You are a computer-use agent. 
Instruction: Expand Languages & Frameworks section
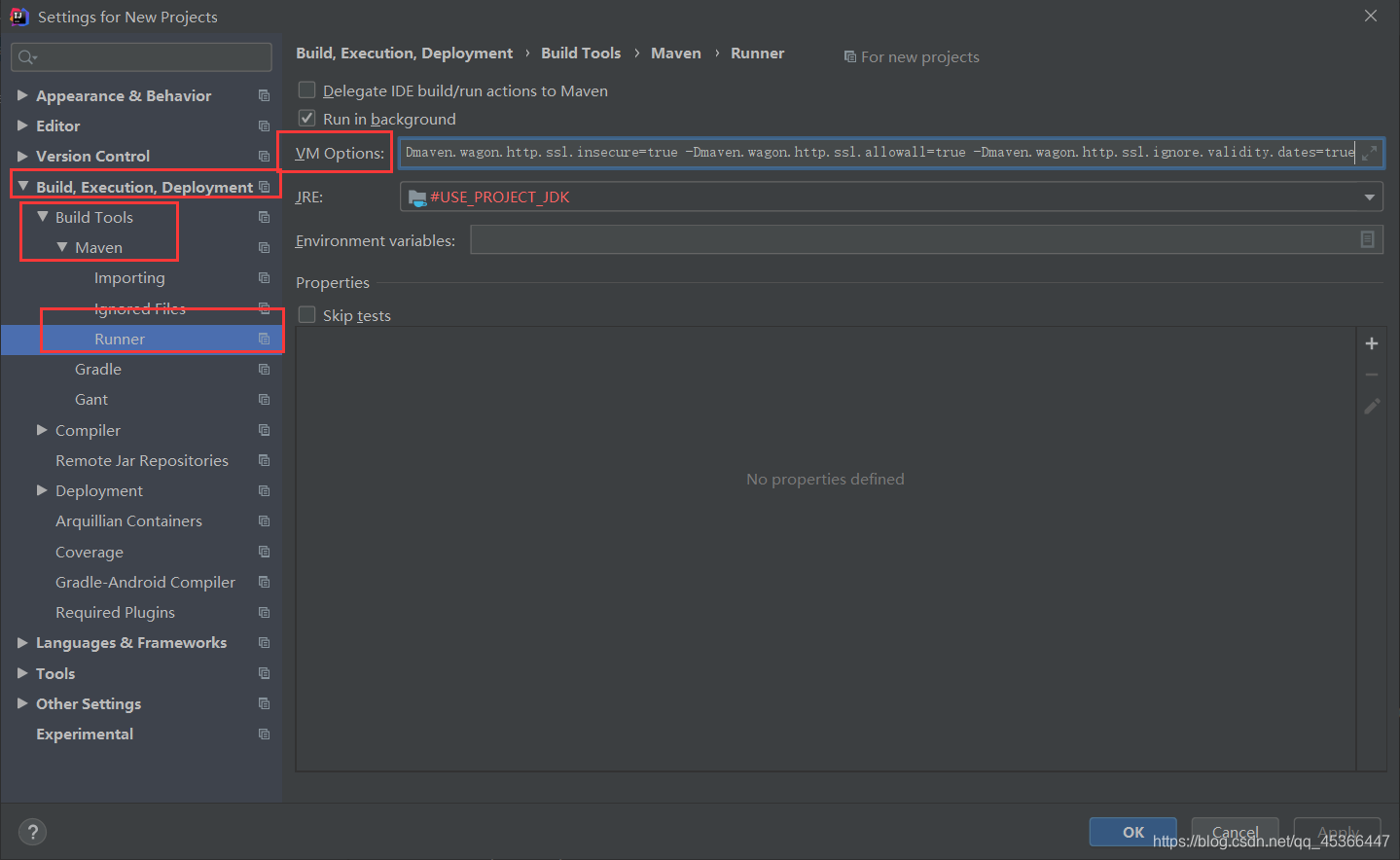point(22,642)
